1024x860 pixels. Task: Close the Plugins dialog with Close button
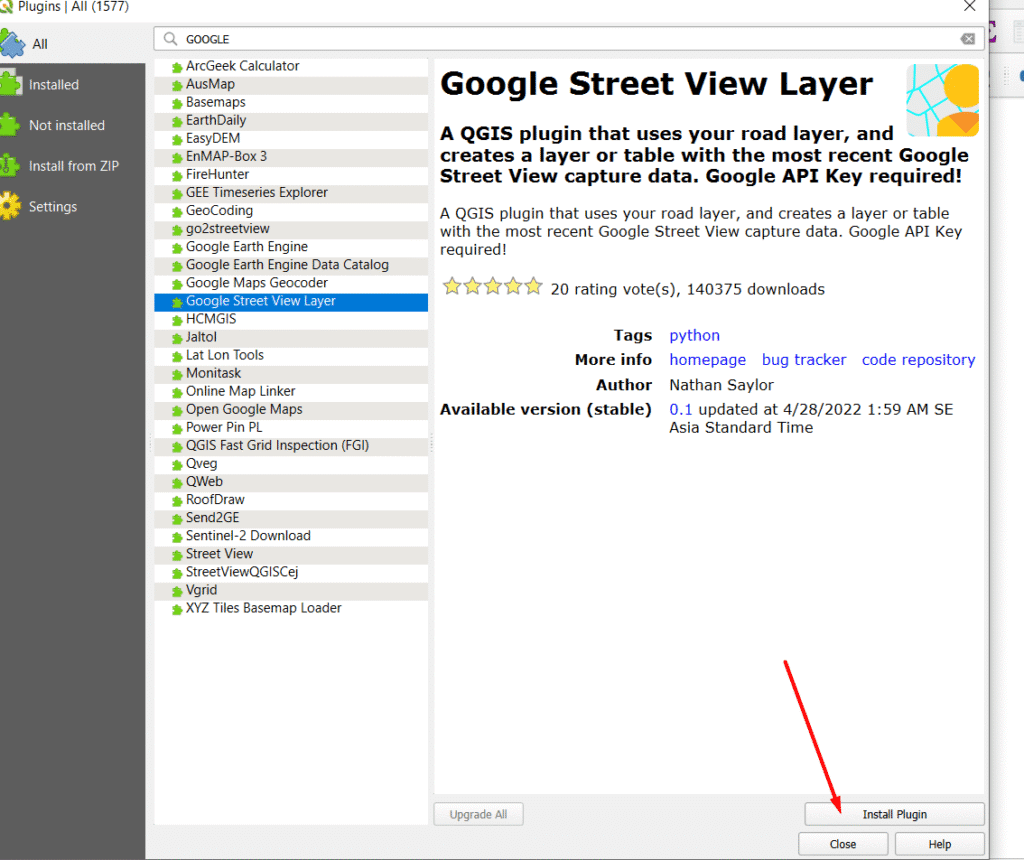click(x=842, y=844)
